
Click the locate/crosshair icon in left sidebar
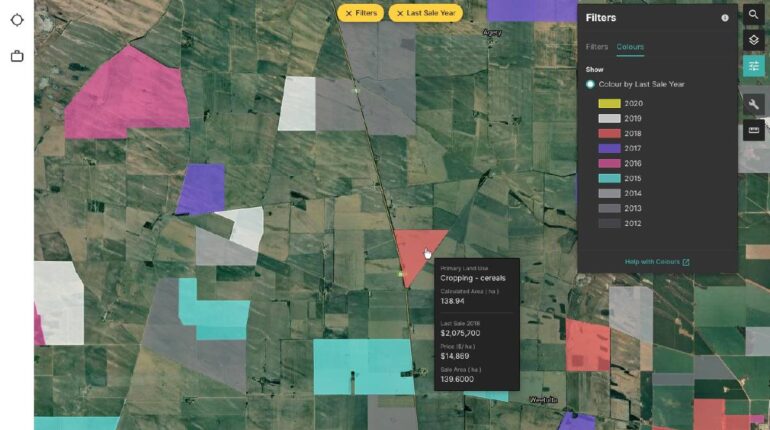pyautogui.click(x=17, y=20)
